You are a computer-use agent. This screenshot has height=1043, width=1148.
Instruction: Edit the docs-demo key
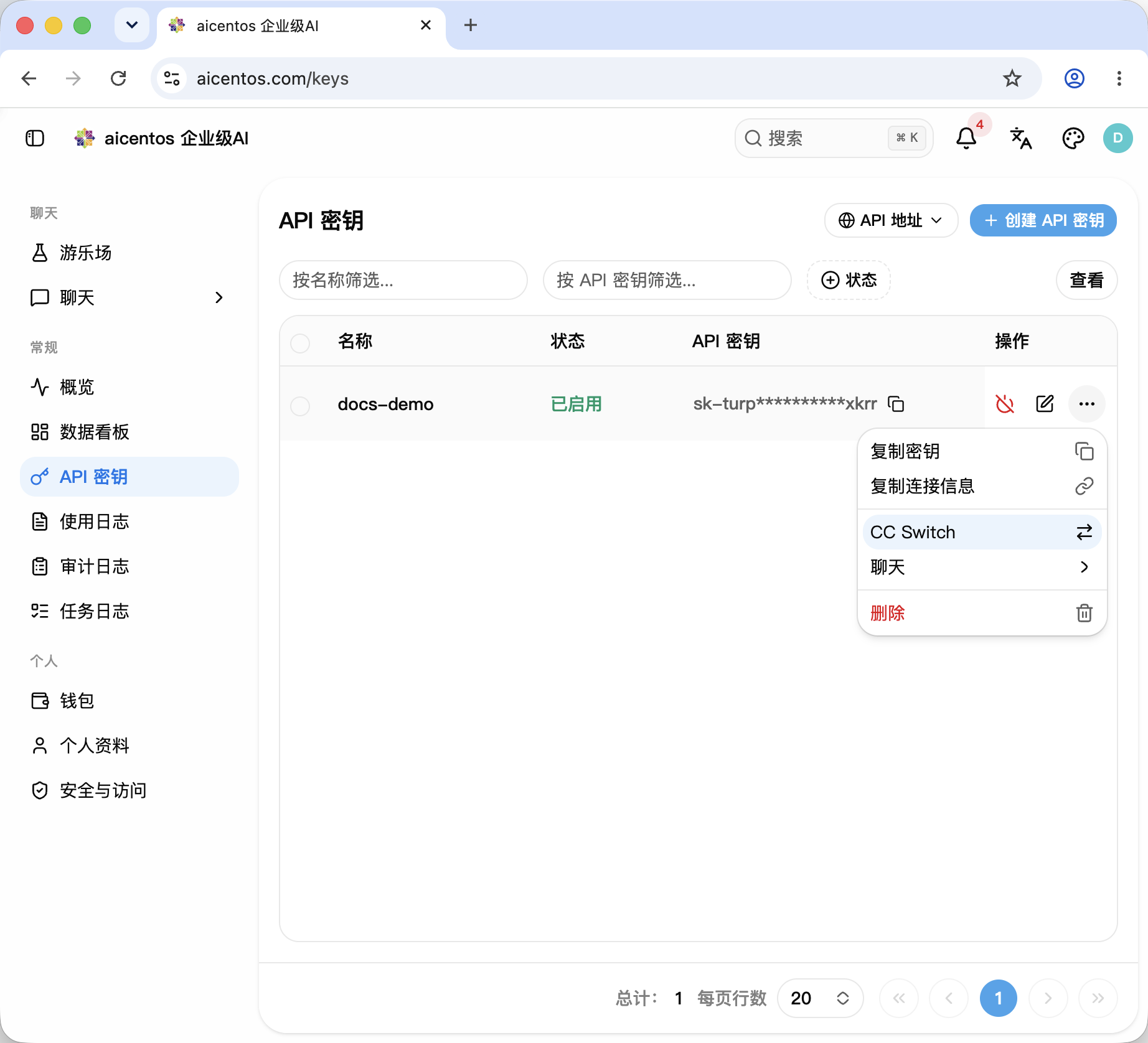[1045, 404]
